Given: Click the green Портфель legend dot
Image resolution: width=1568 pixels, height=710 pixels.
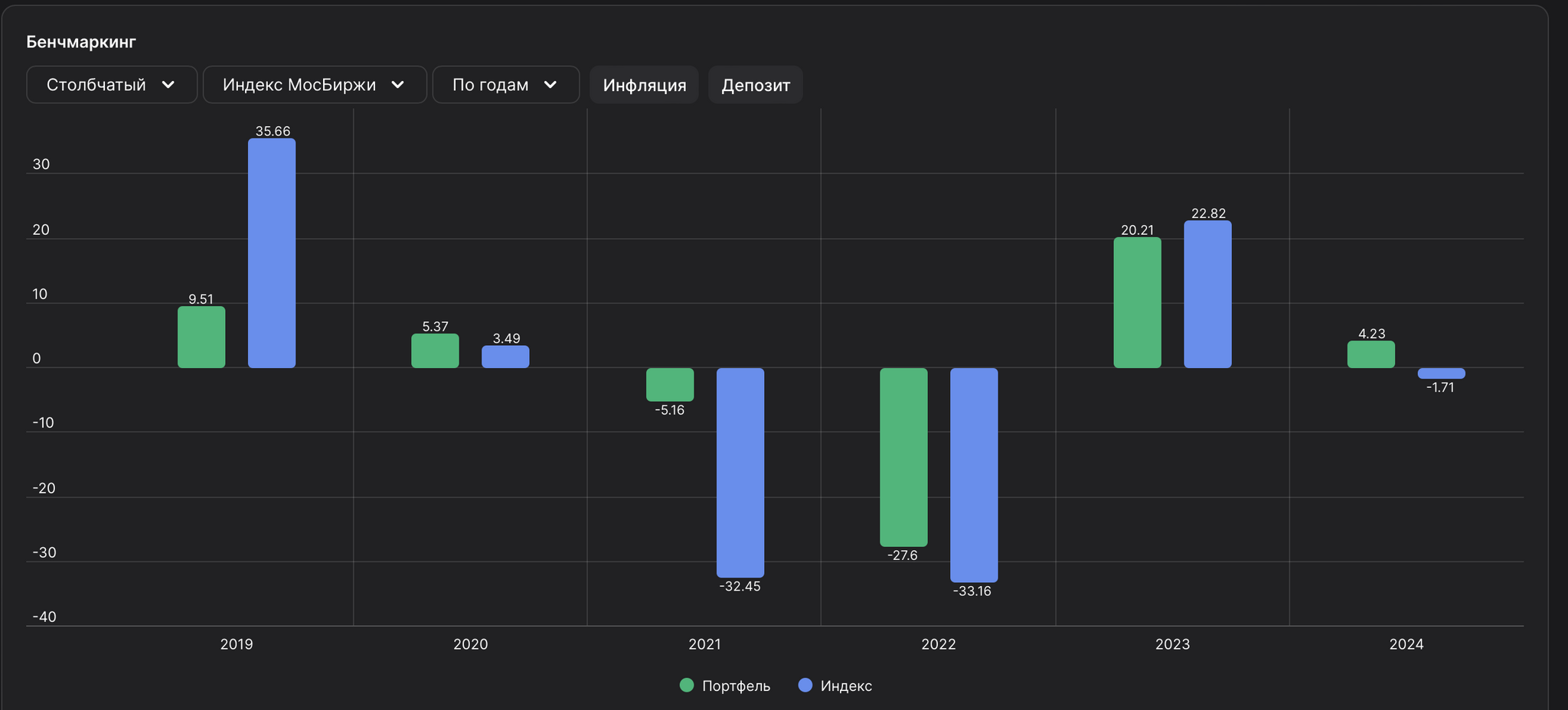Looking at the screenshot, I should click(x=687, y=686).
